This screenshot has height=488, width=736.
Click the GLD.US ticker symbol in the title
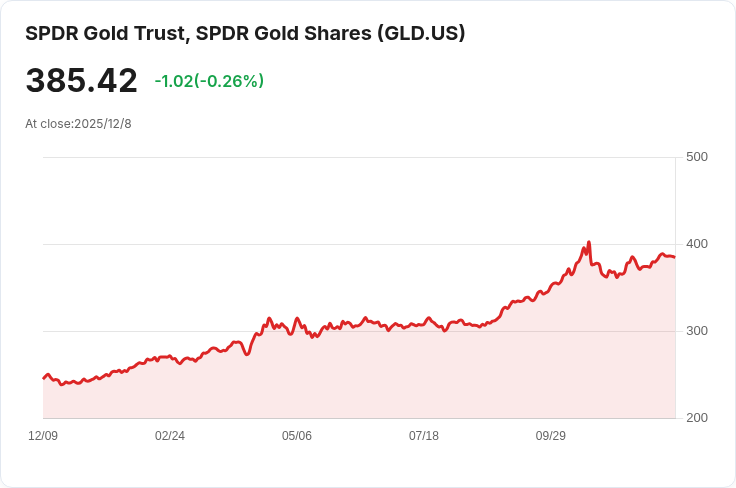tap(420, 33)
